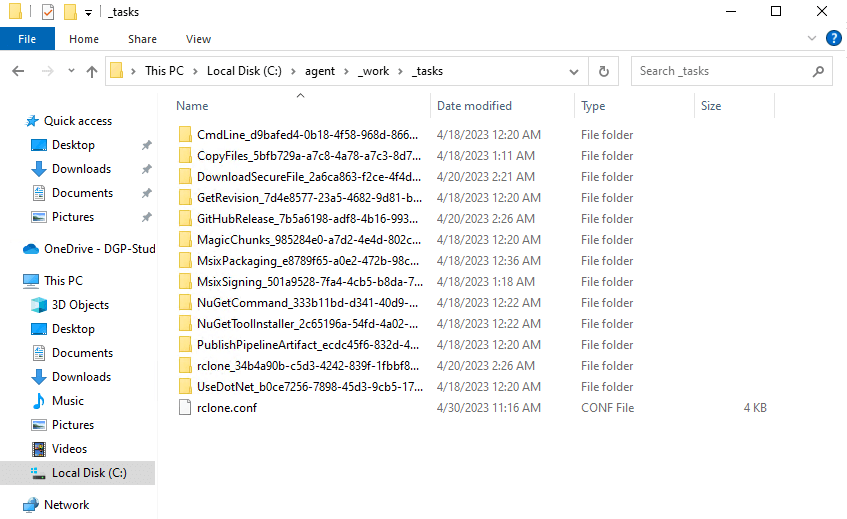Click the Back navigation arrow
847x519 pixels.
click(x=18, y=72)
